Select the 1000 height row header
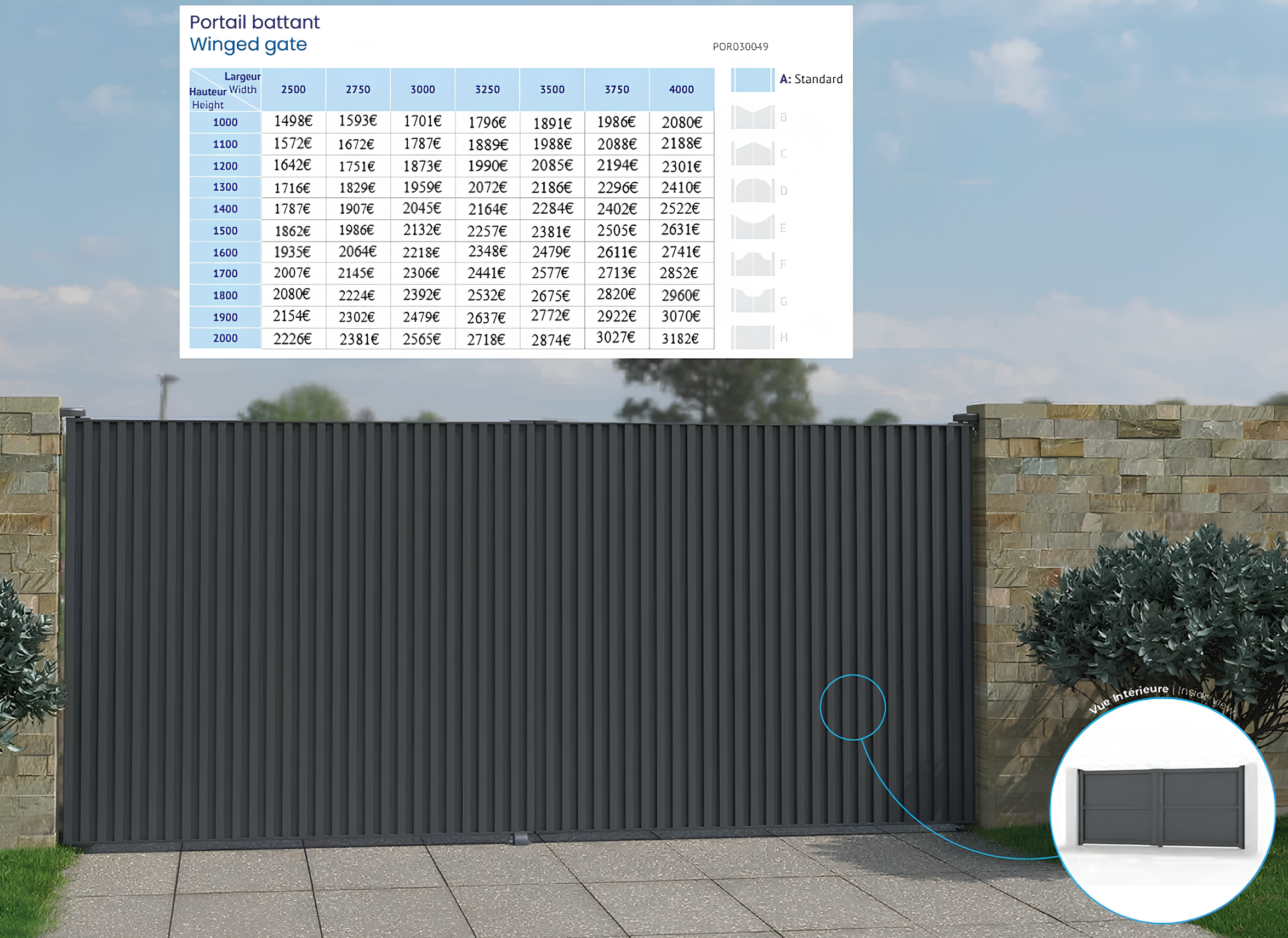The image size is (1288, 938). pos(225,122)
